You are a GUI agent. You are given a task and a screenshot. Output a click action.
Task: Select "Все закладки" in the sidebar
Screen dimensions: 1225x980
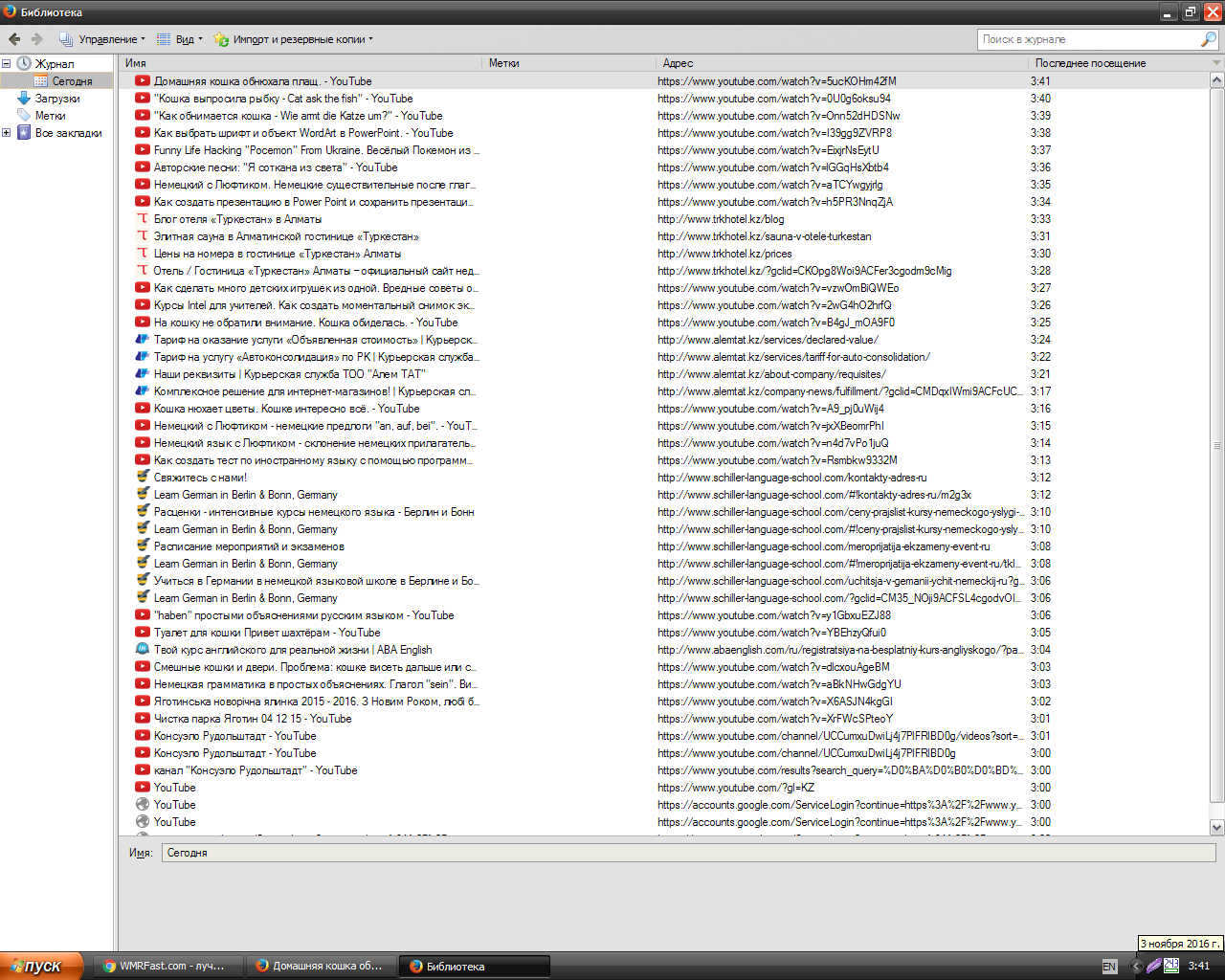coord(69,133)
